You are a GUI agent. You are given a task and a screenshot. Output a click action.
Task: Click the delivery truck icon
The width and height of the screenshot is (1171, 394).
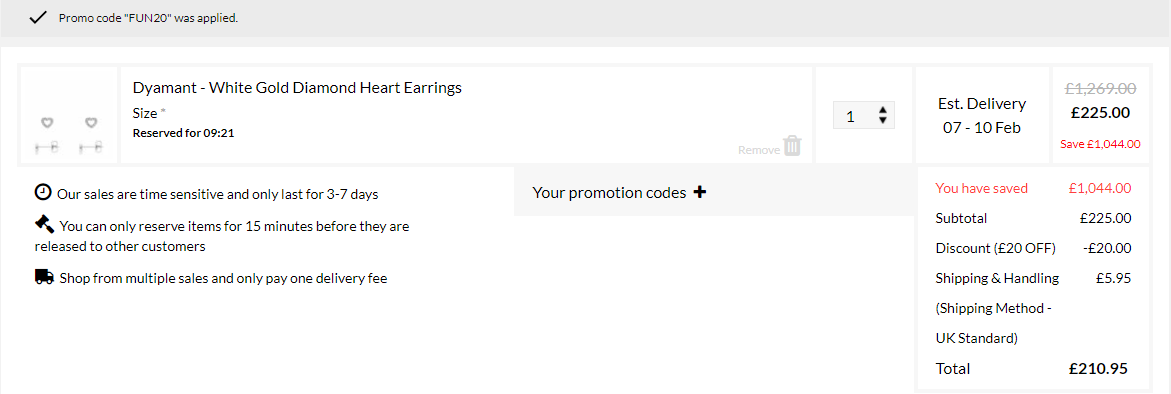click(x=45, y=278)
